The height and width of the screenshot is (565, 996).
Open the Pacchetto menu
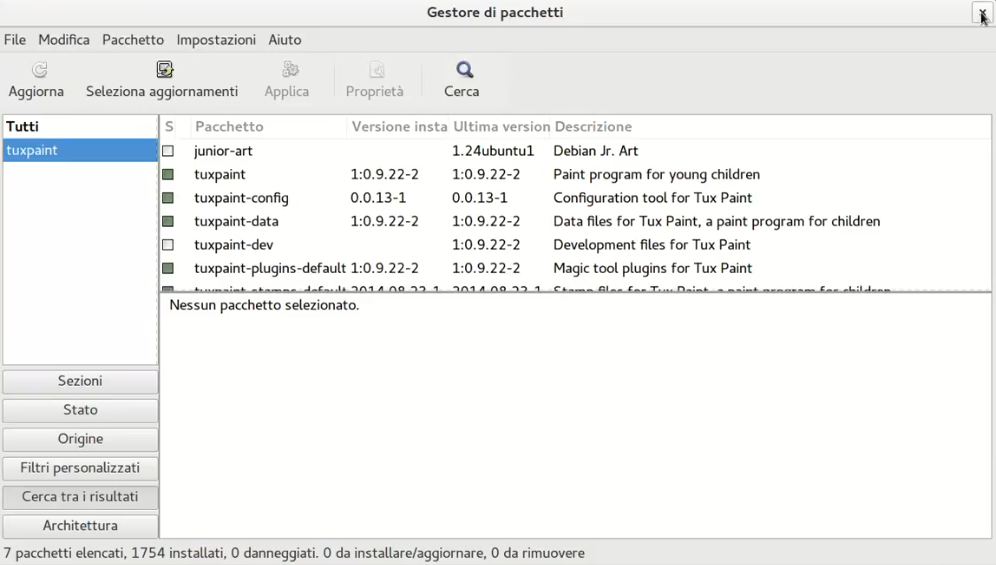coord(132,40)
